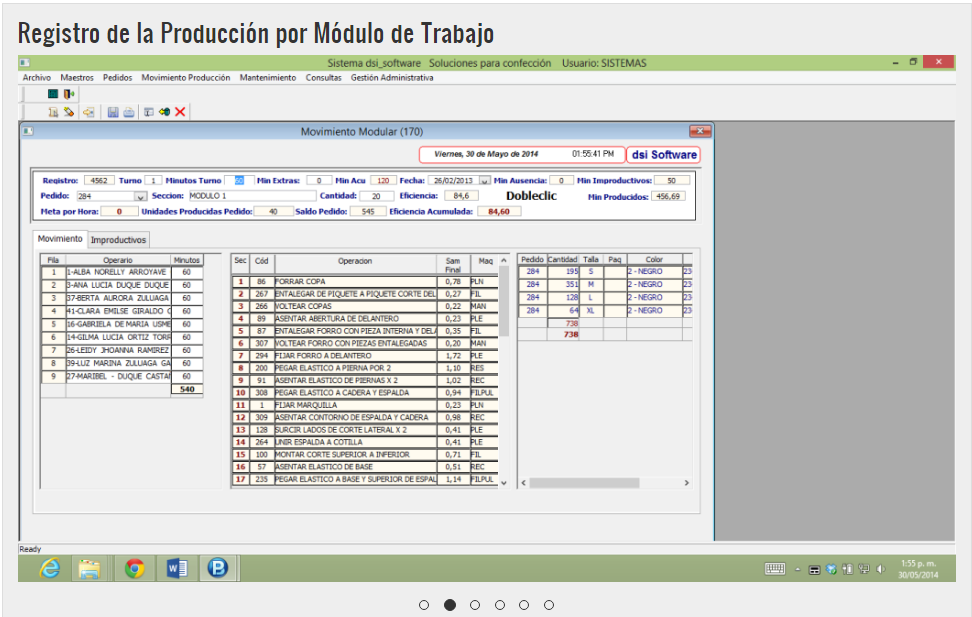
Task: Select operation row FIJAR MARQUILLA
Action: [366, 405]
